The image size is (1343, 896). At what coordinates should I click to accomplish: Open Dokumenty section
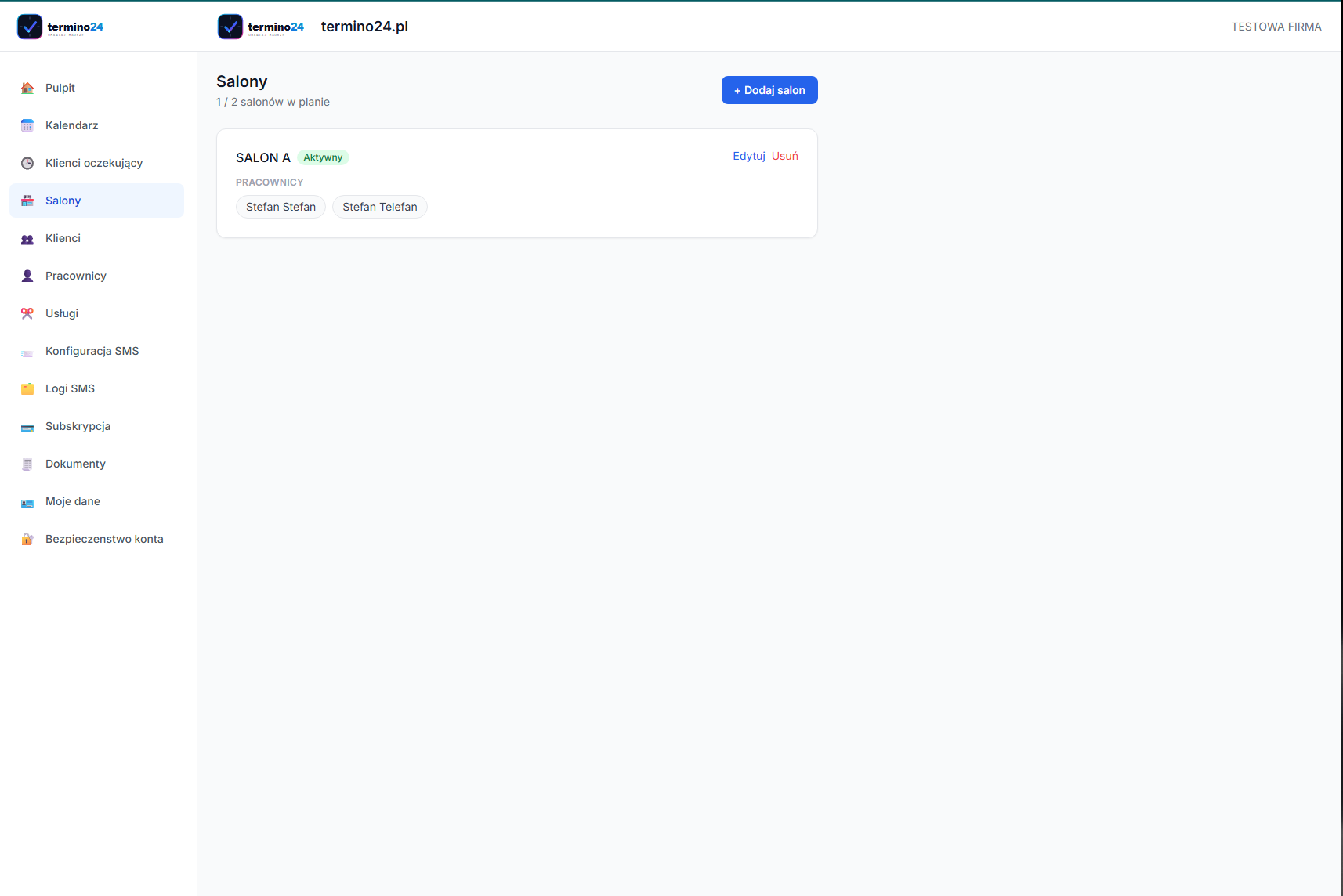(x=96, y=464)
